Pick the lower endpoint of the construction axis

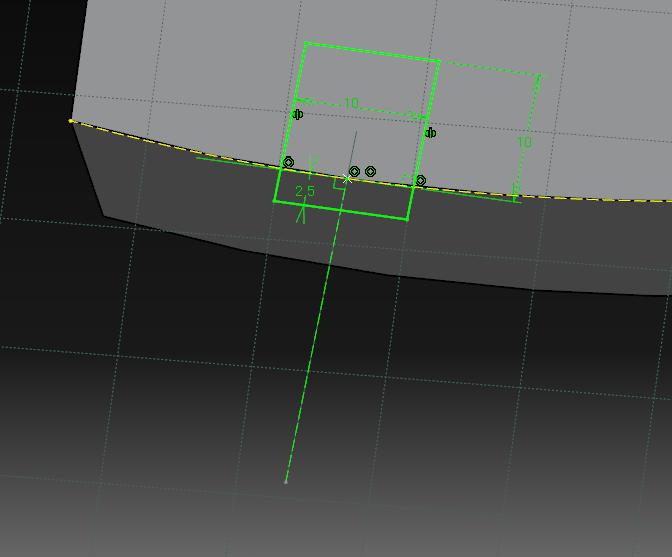(285, 482)
